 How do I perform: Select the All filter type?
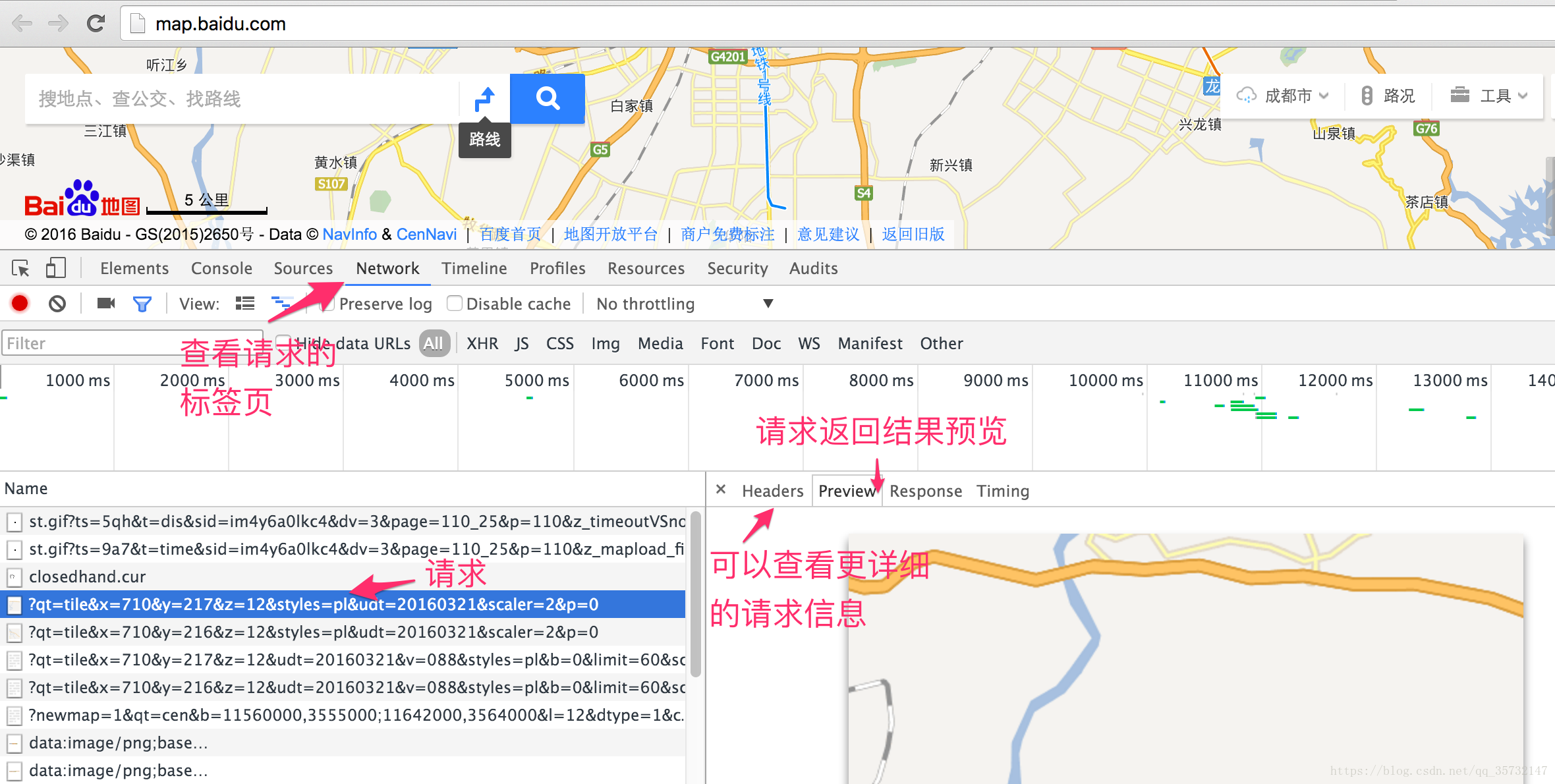[434, 343]
